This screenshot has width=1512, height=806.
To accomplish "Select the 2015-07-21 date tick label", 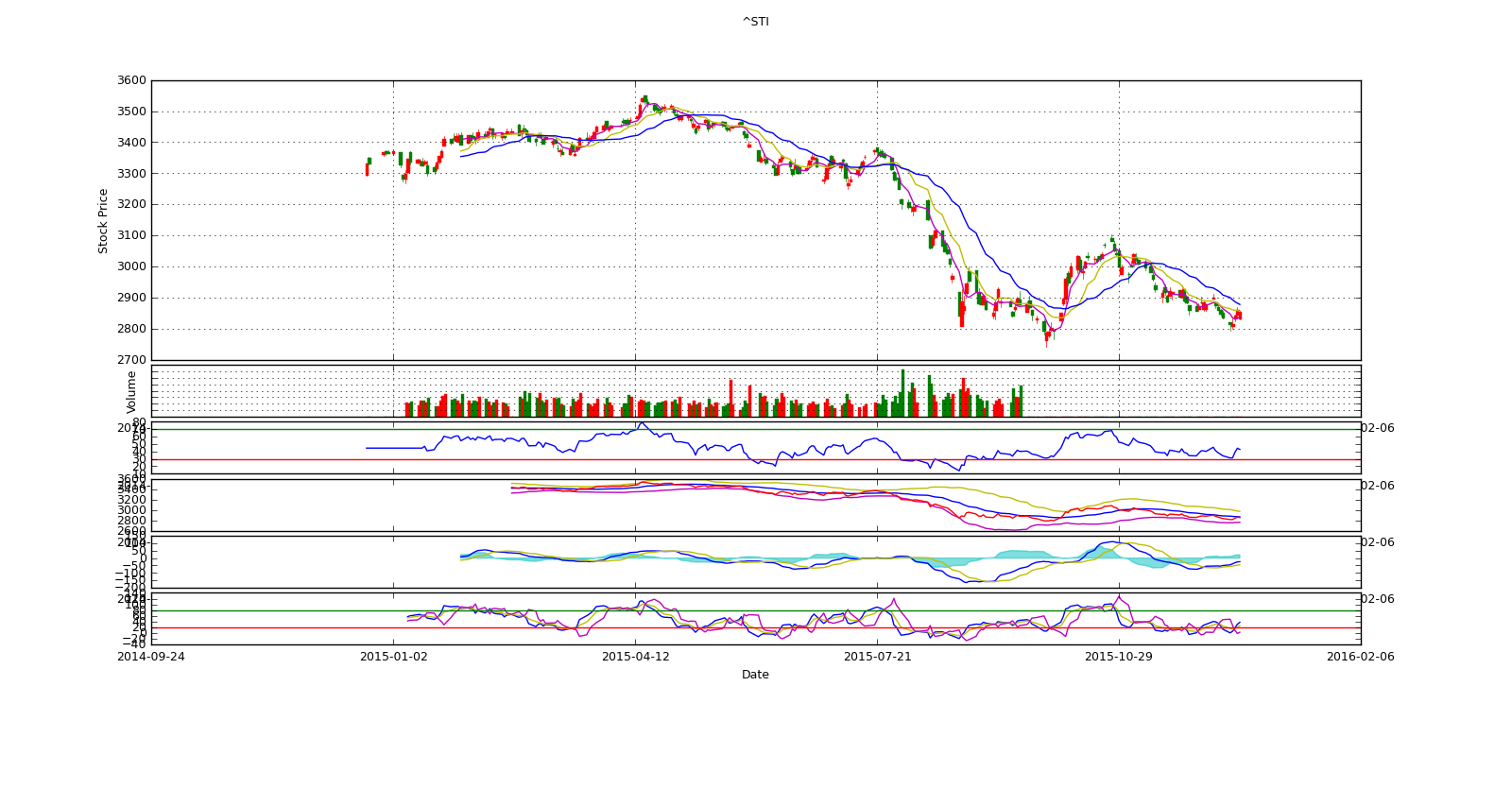I will [x=877, y=657].
